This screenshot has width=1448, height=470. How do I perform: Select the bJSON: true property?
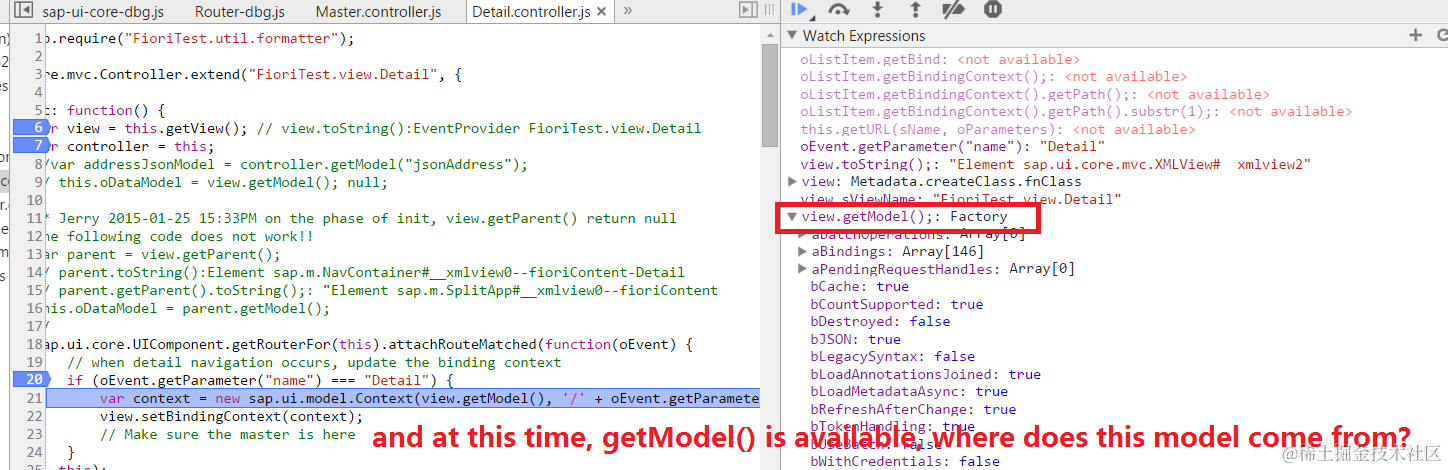[x=856, y=339]
